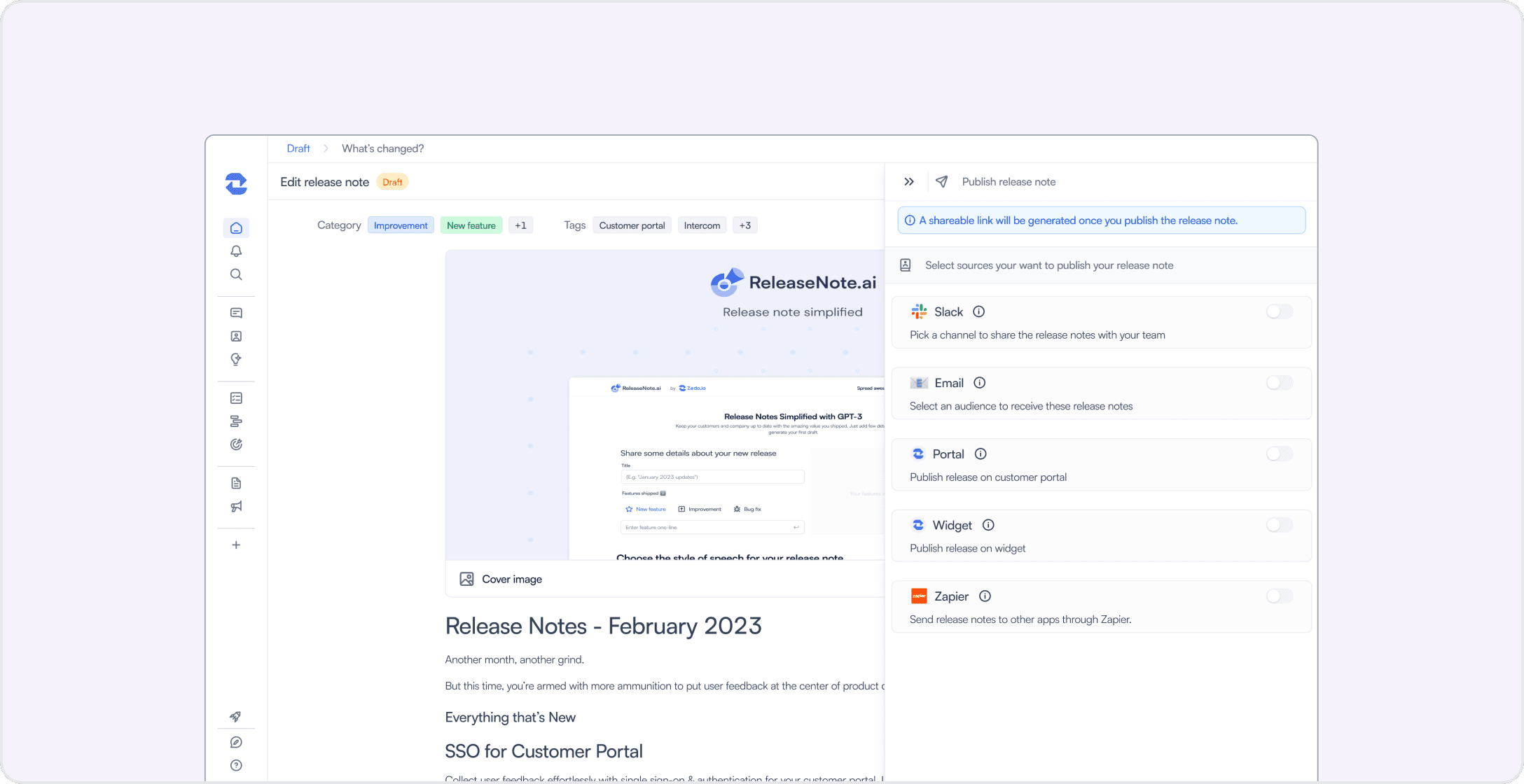
Task: Click the Draft breadcrumb link
Action: click(298, 148)
